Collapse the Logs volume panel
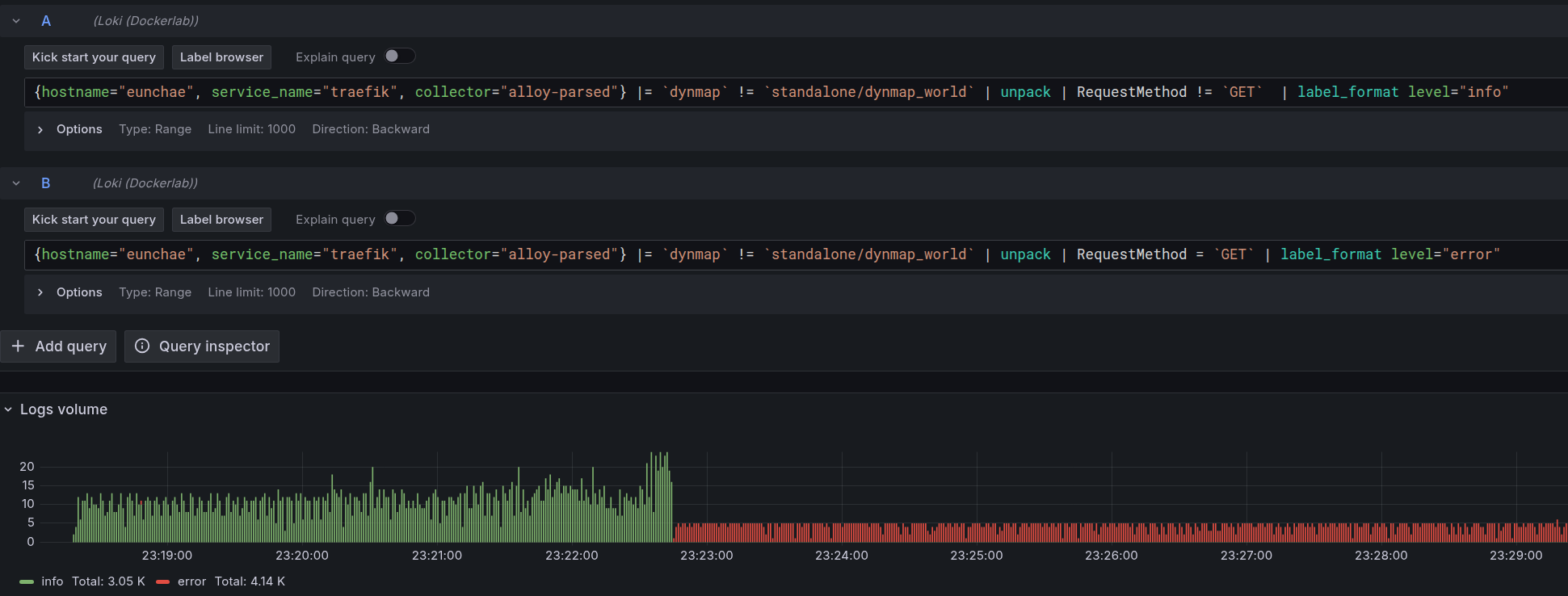Viewport: 1568px width, 596px height. coord(9,409)
